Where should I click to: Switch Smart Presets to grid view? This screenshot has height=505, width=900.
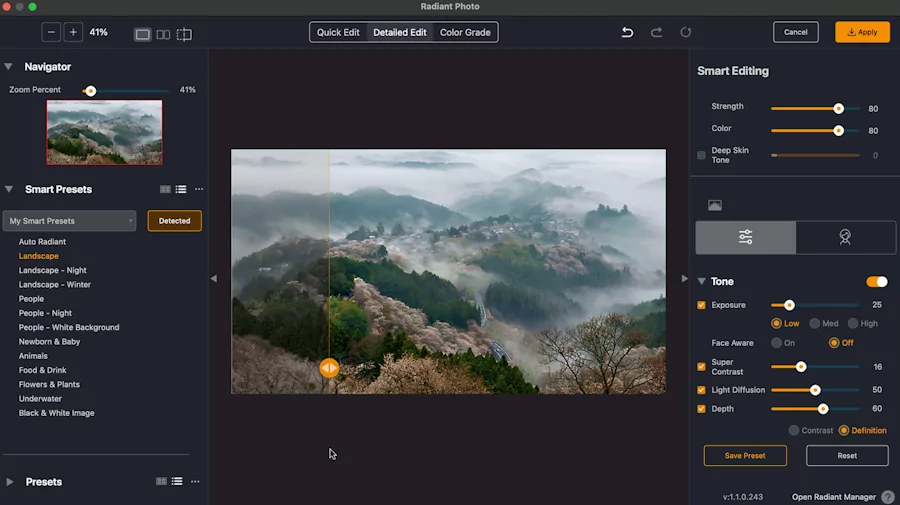(x=165, y=189)
